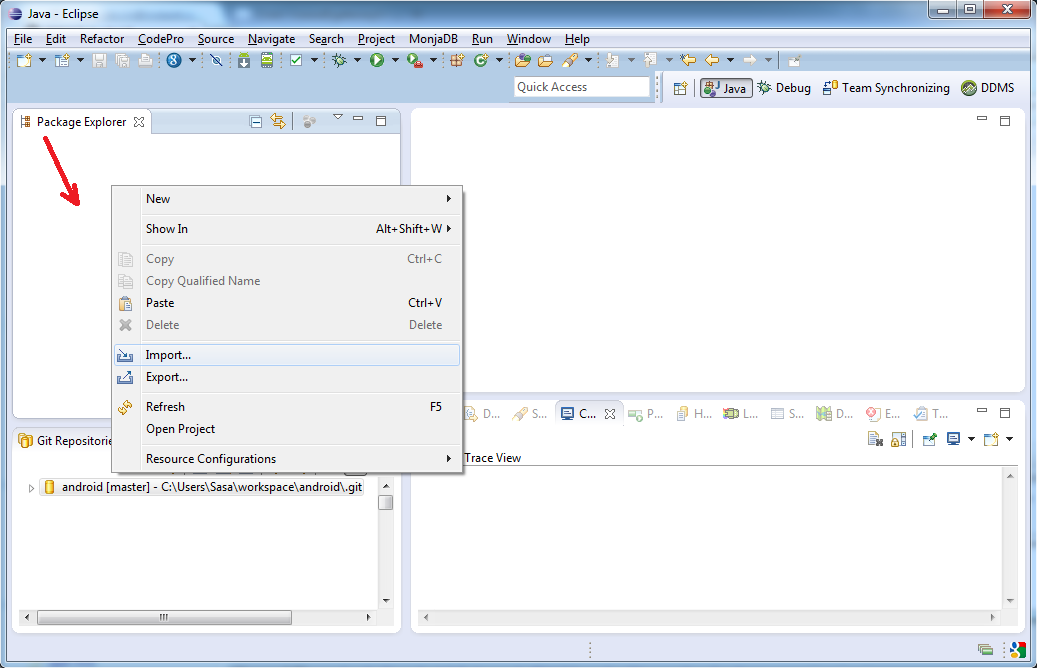Click Git Repositories vertical scroll down arrow
Image resolution: width=1037 pixels, height=668 pixels.
pos(386,601)
